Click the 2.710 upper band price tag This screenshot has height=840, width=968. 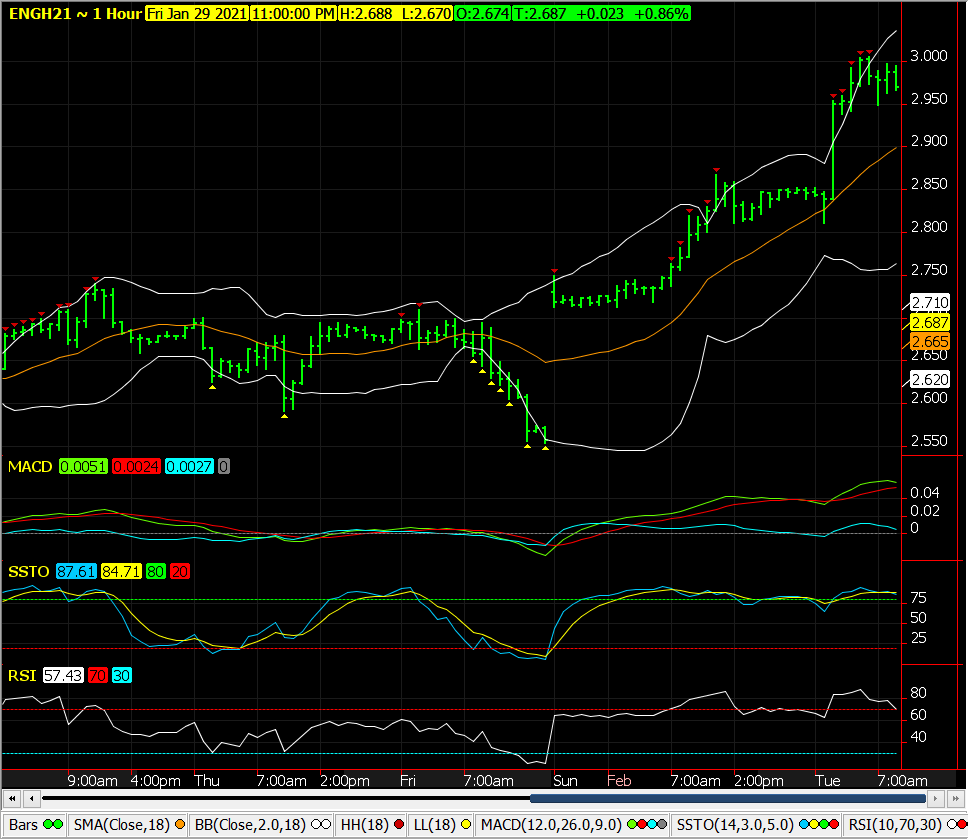930,302
